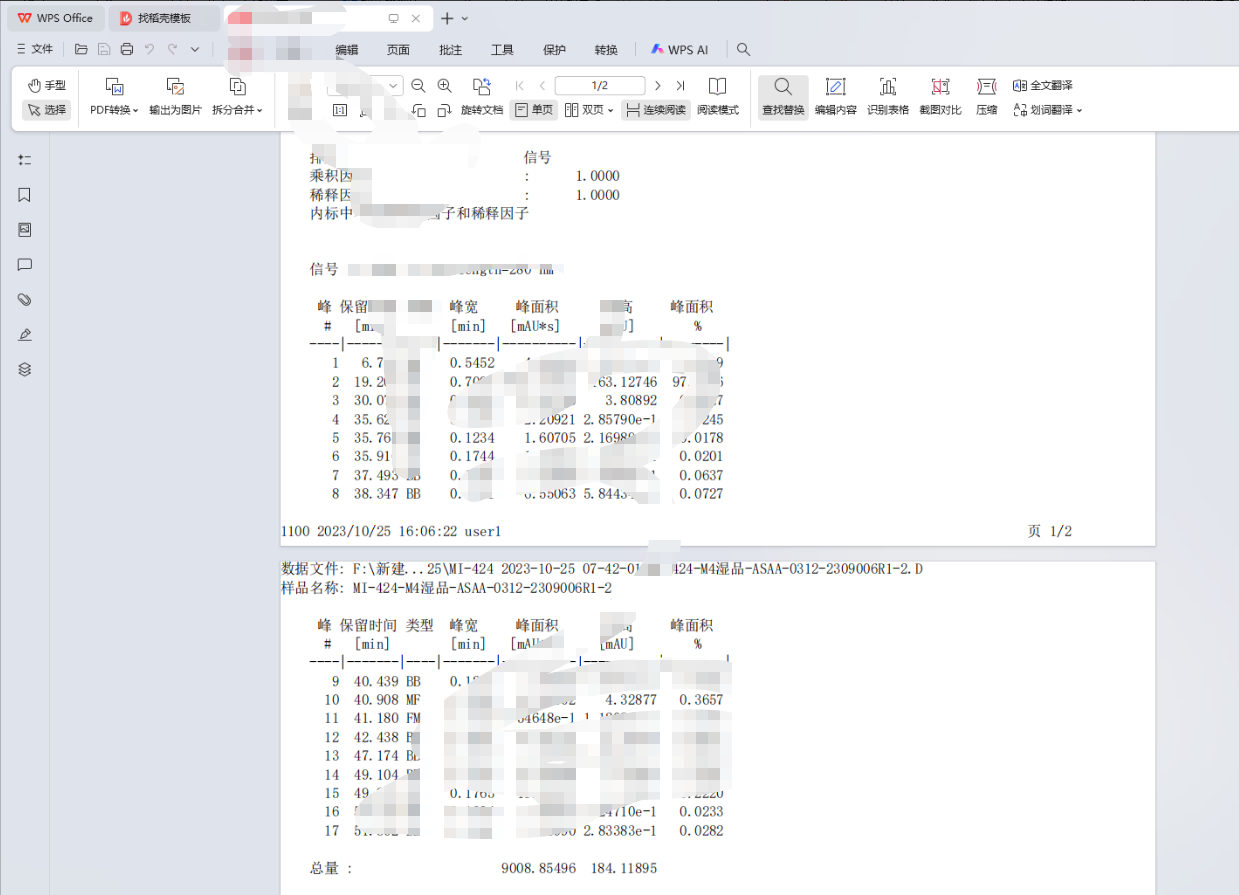Open the thumbnail sidebar panel
This screenshot has height=895, width=1239.
point(25,230)
